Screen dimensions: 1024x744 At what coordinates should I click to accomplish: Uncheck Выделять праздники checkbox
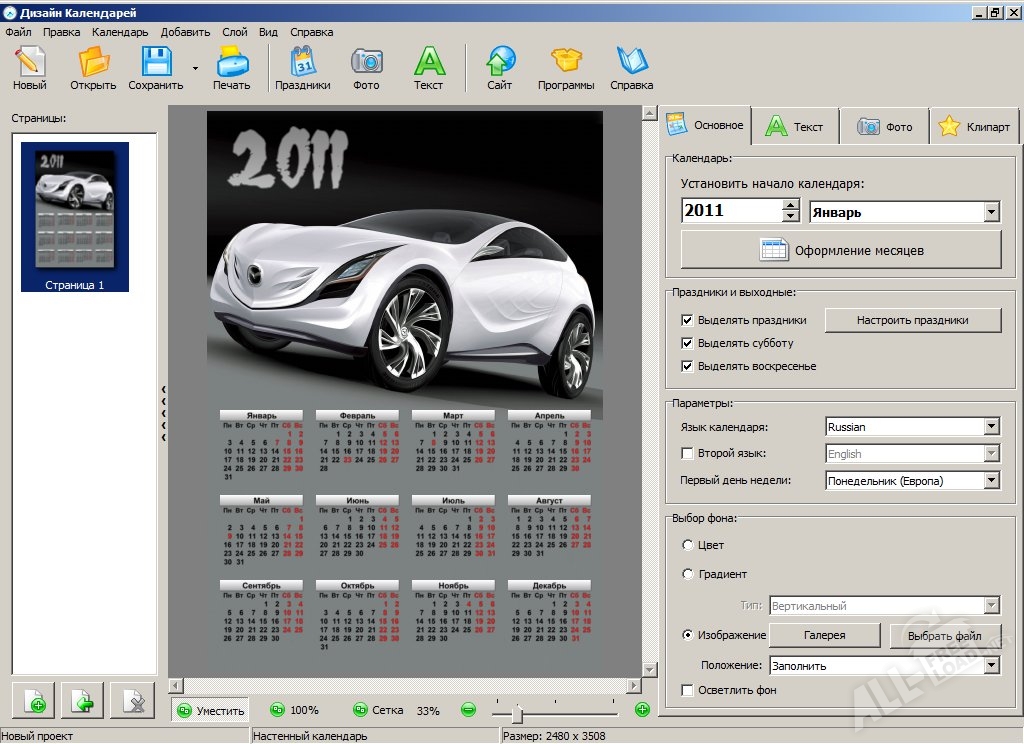[687, 320]
